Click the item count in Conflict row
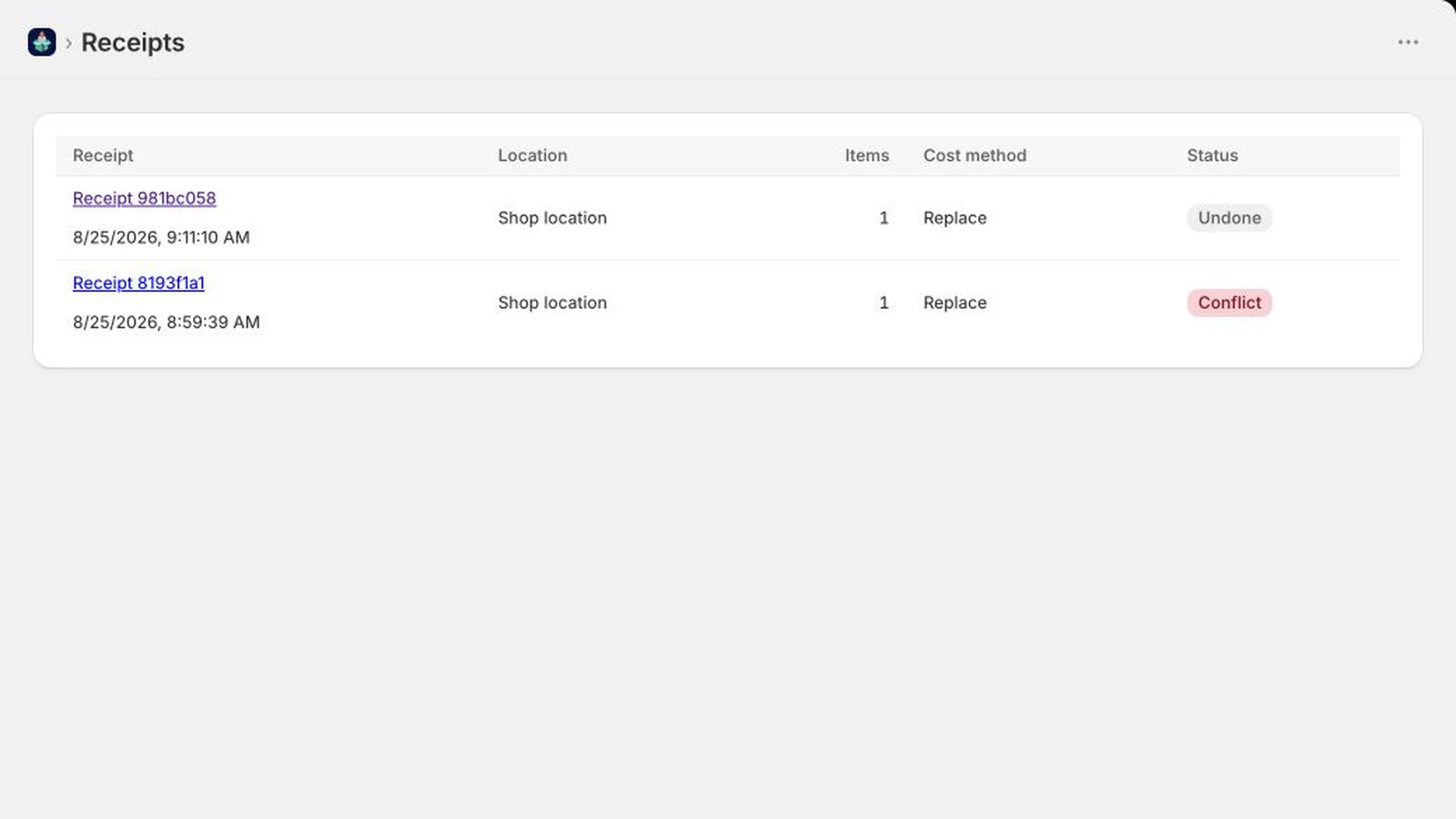 pos(884,302)
